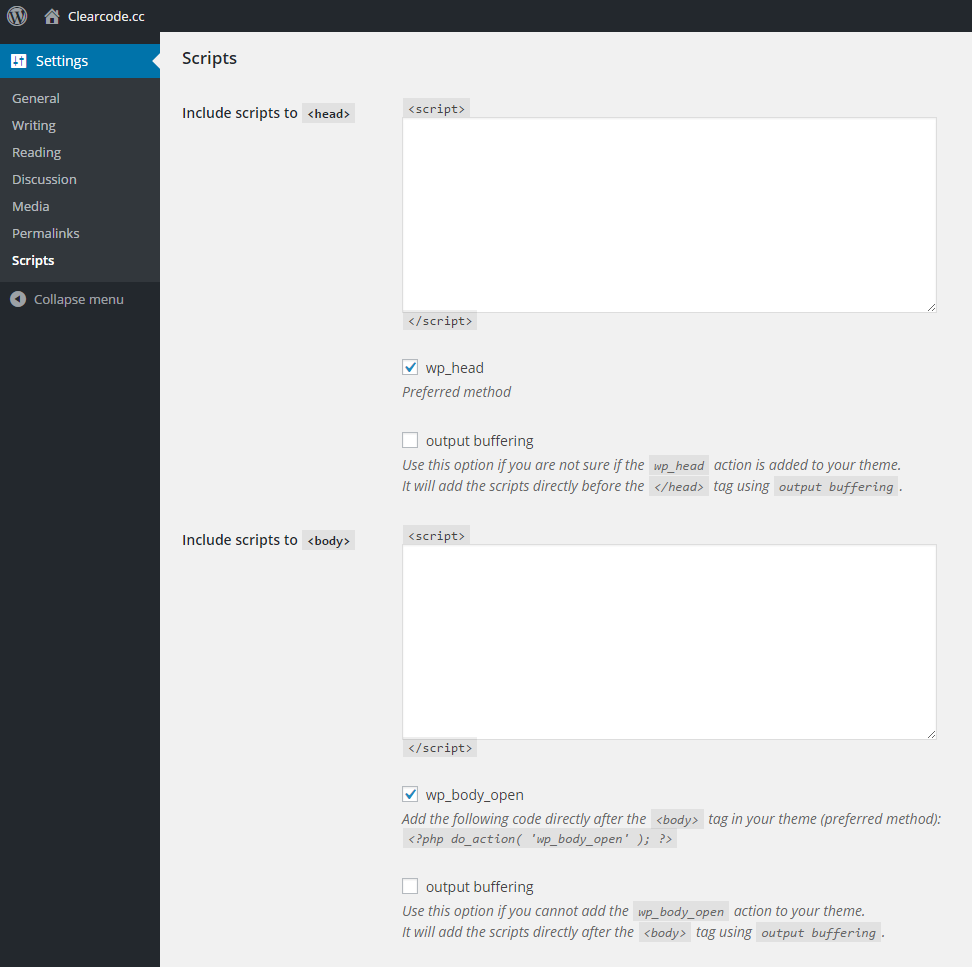
Task: Go to Discussion settings
Action: pyautogui.click(x=45, y=179)
